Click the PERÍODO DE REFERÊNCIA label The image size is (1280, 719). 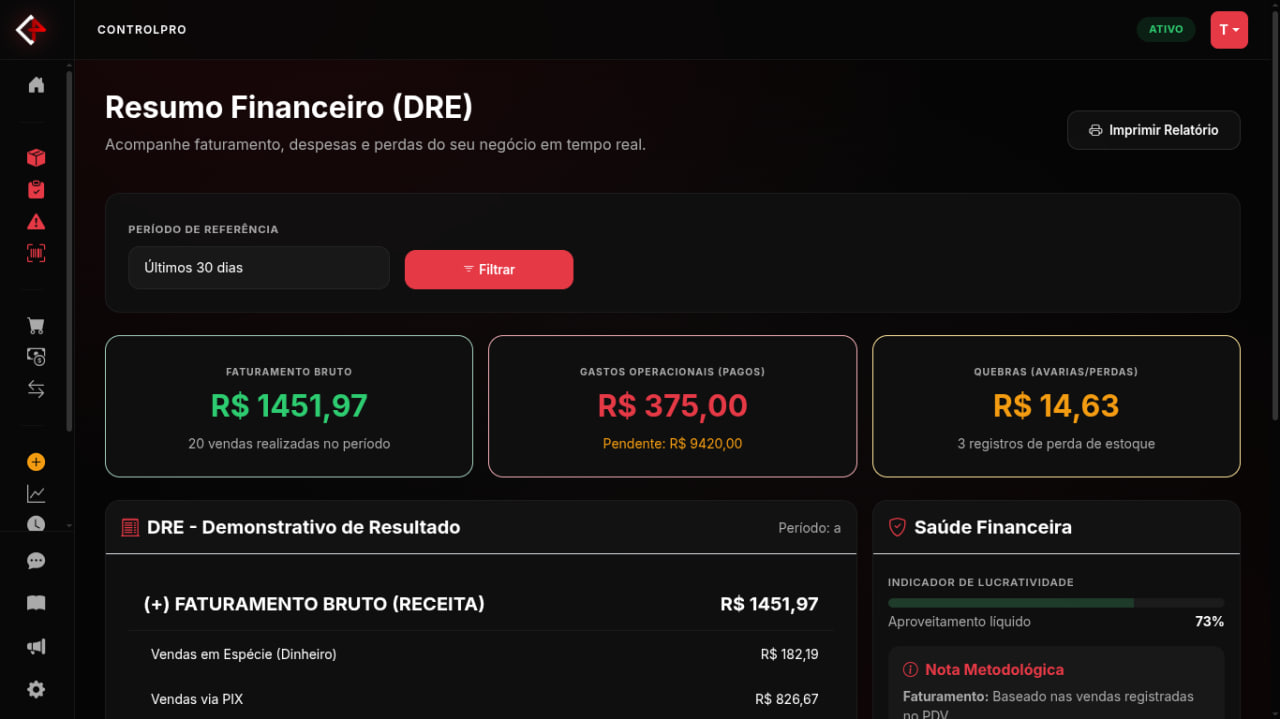coord(203,229)
